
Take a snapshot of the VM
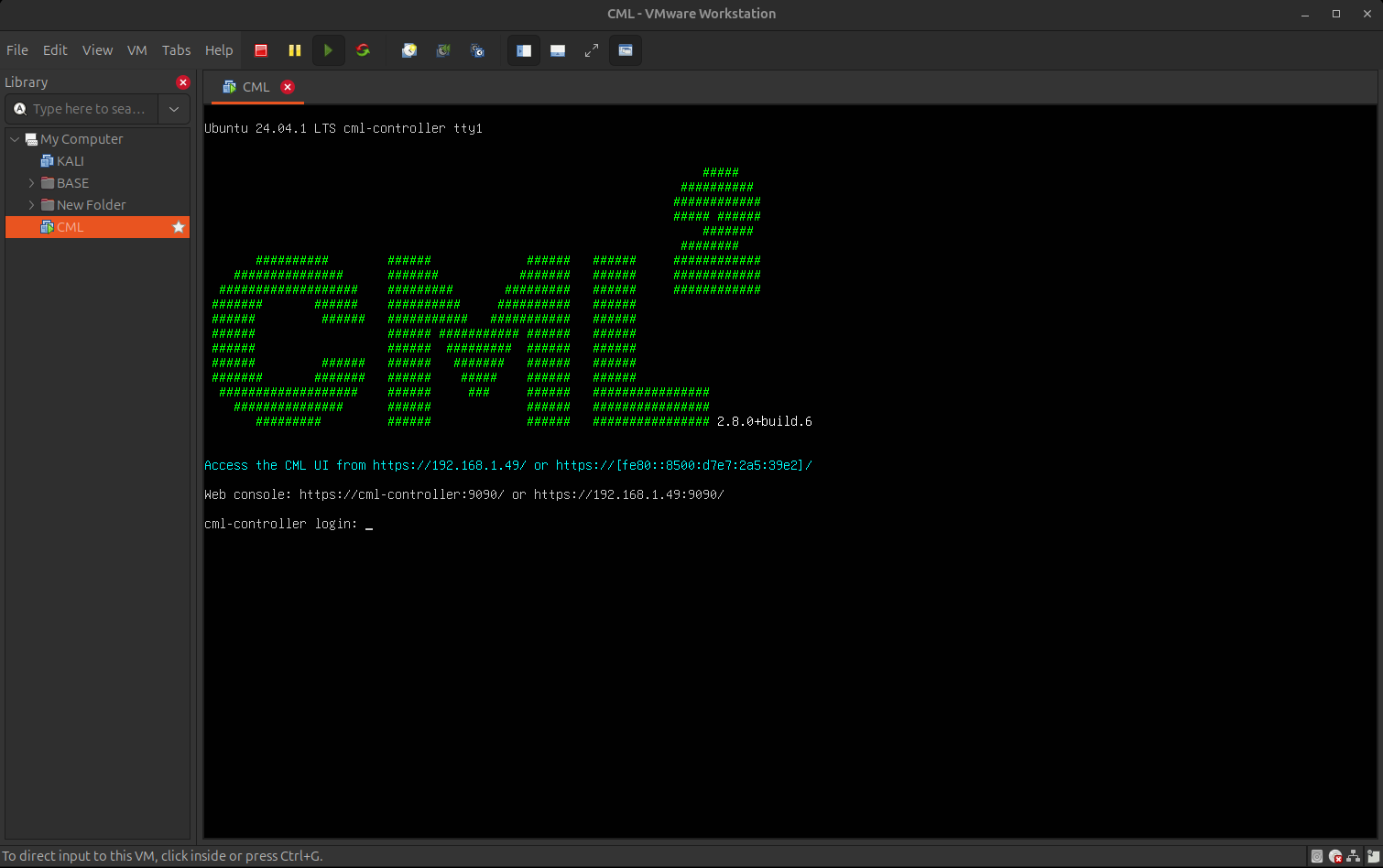coord(409,50)
